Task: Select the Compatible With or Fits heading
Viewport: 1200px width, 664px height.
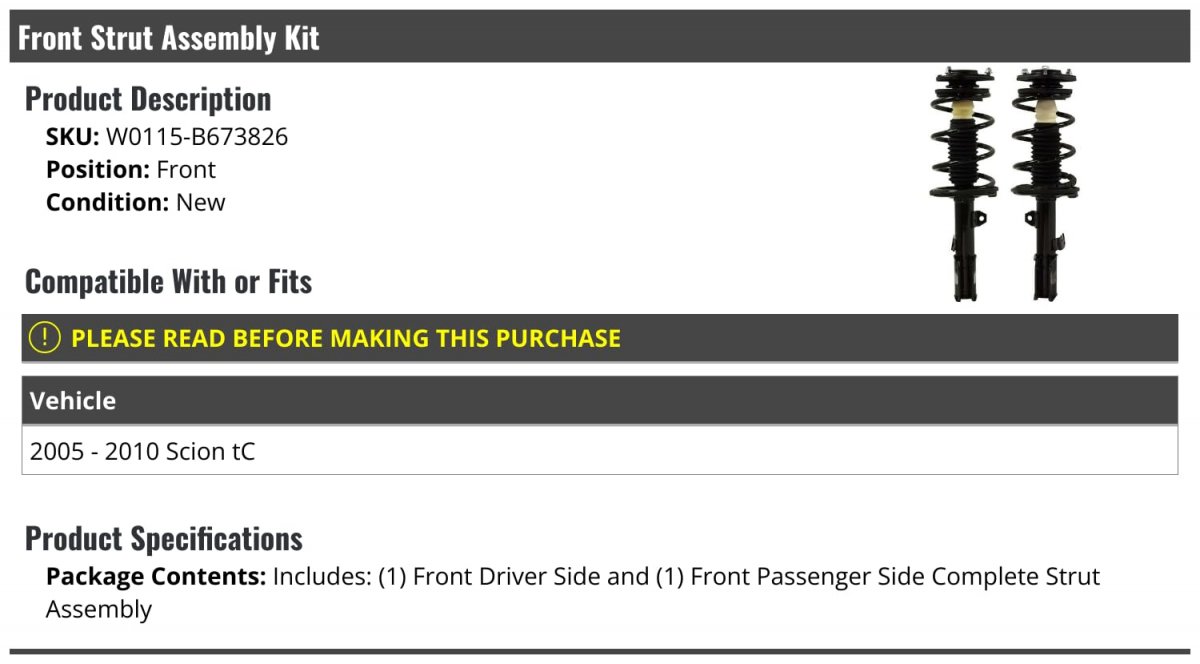Action: tap(168, 282)
